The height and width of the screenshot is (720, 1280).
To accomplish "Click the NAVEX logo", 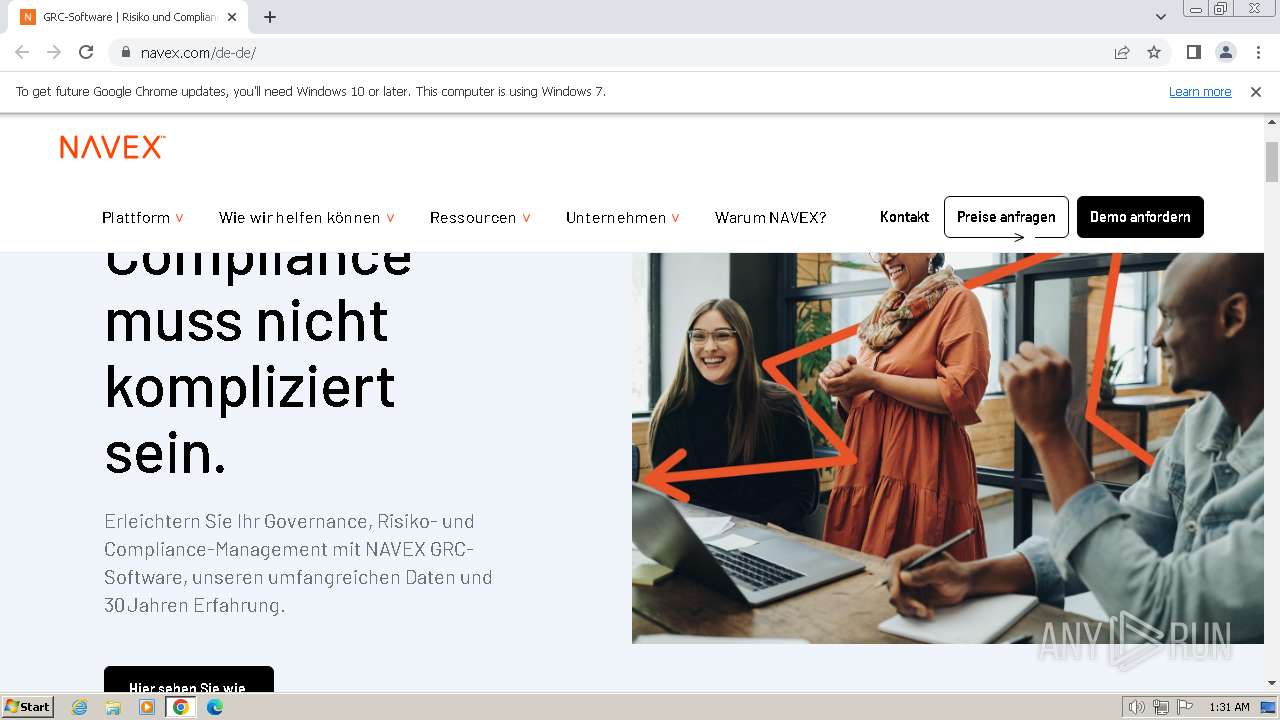I will point(112,148).
